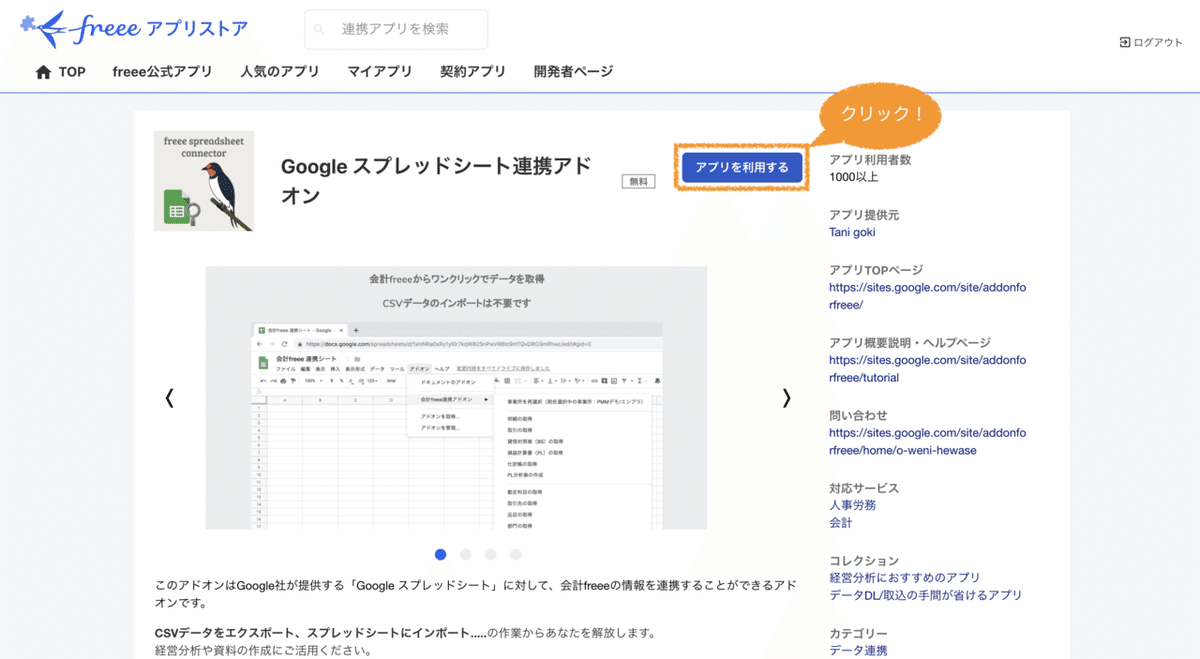The width and height of the screenshot is (1200, 659).
Task: Click the アプリ利用者数 label
Action: coord(870,160)
